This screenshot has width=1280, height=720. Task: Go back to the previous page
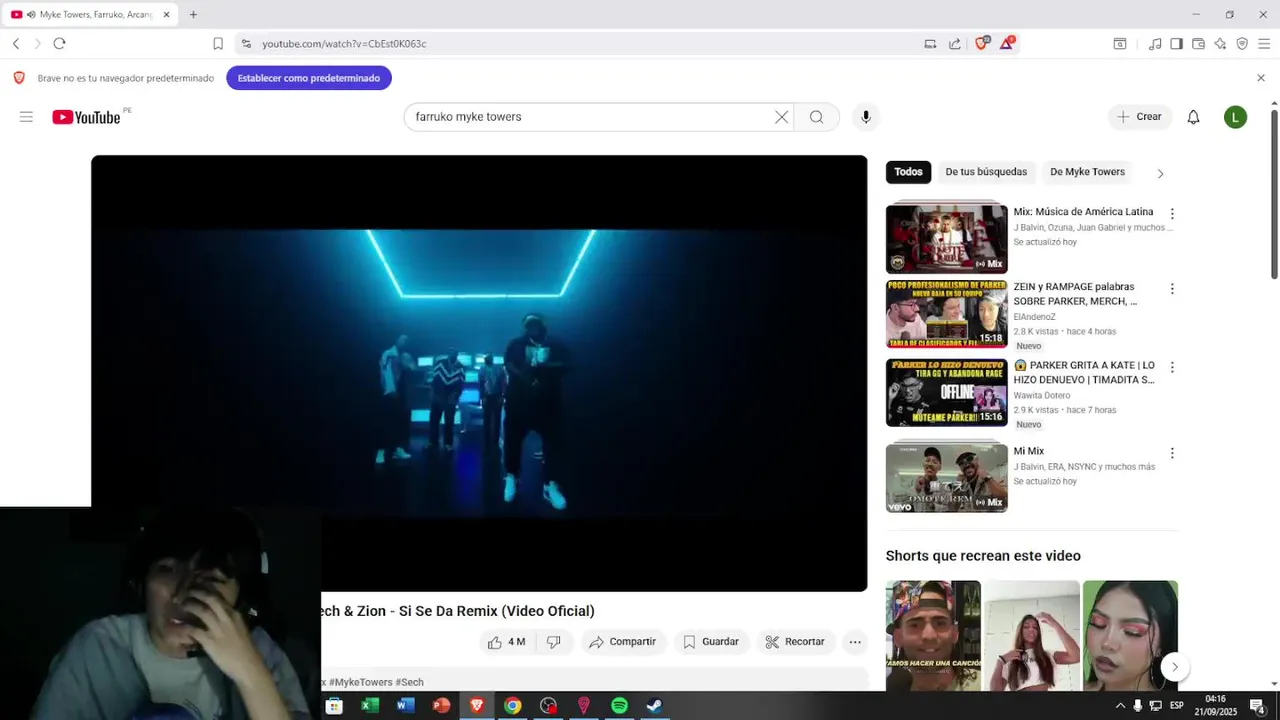click(16, 43)
